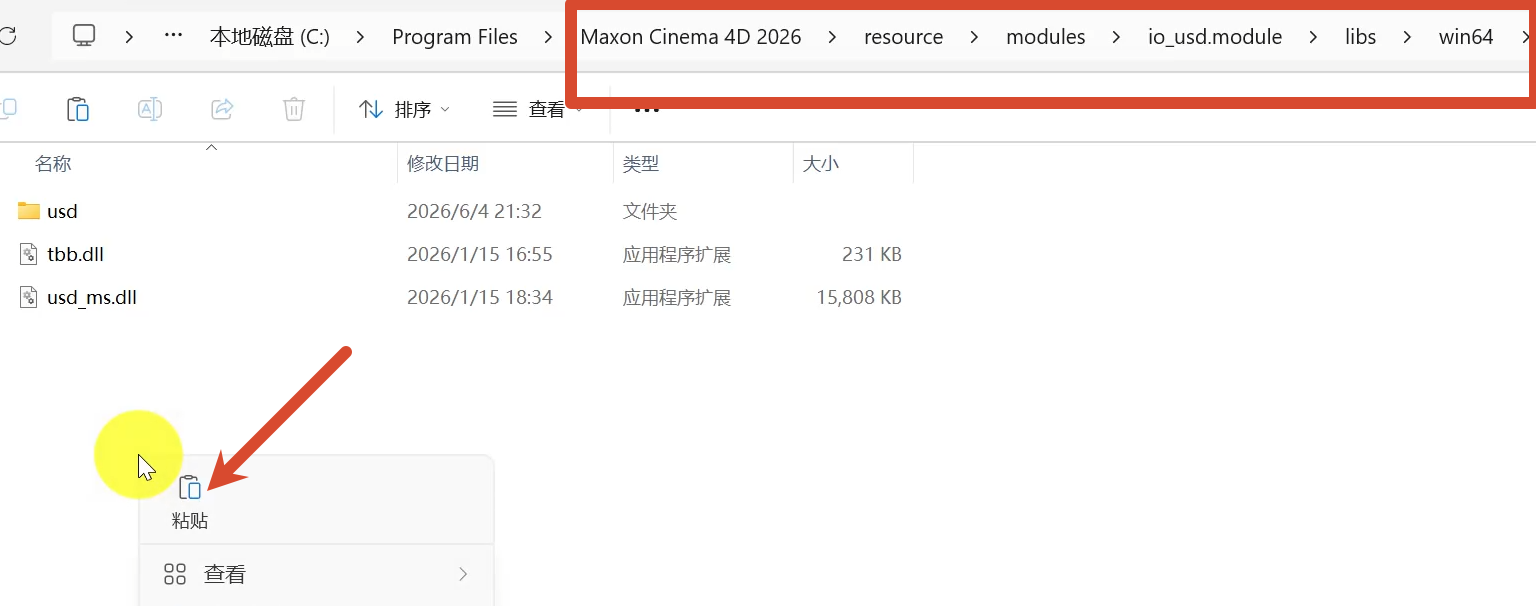Open 查看 submenu in the context menu
The image size is (1536, 606).
coord(316,574)
